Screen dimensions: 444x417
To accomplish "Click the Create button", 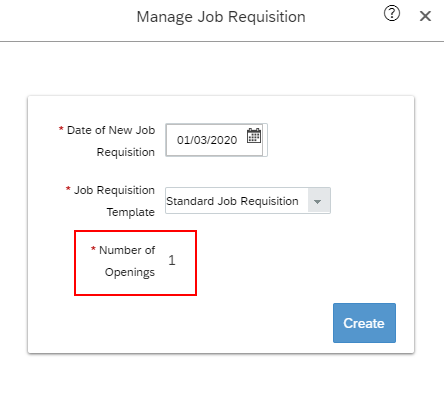I will tap(364, 323).
